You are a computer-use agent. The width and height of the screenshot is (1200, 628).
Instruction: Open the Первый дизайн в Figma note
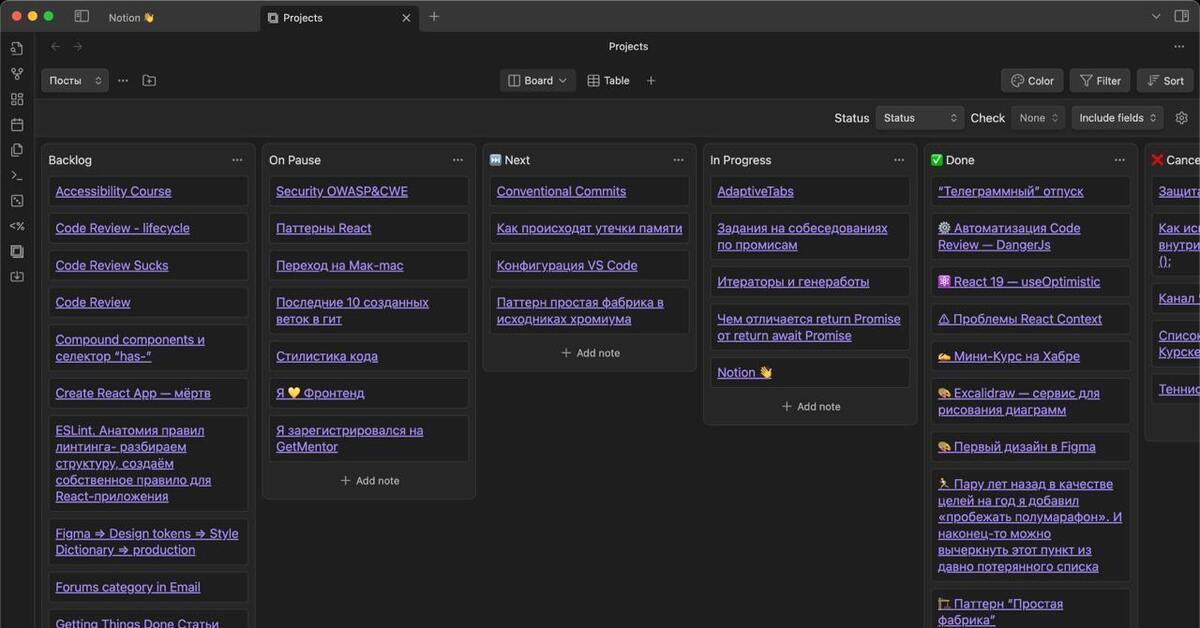click(x=1017, y=447)
